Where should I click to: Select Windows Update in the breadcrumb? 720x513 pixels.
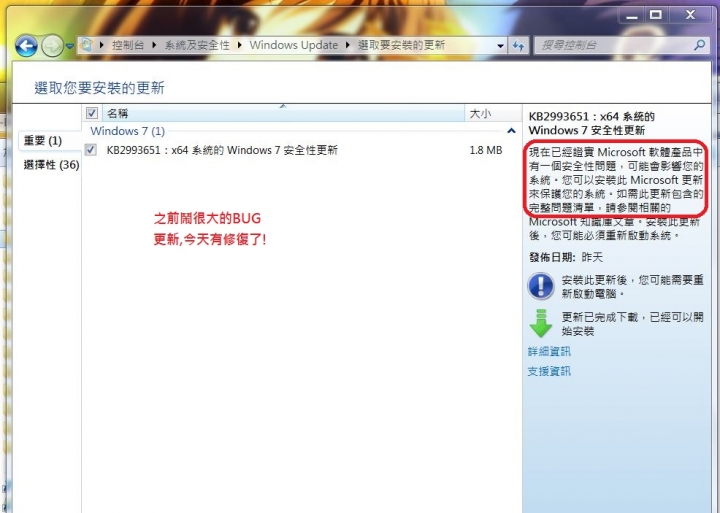pos(293,45)
